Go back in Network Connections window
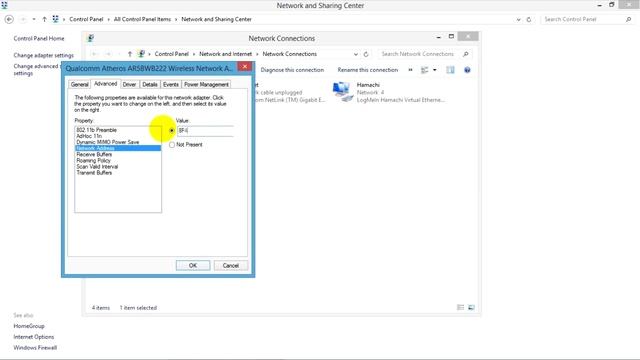The image size is (640, 360). (x=95, y=54)
